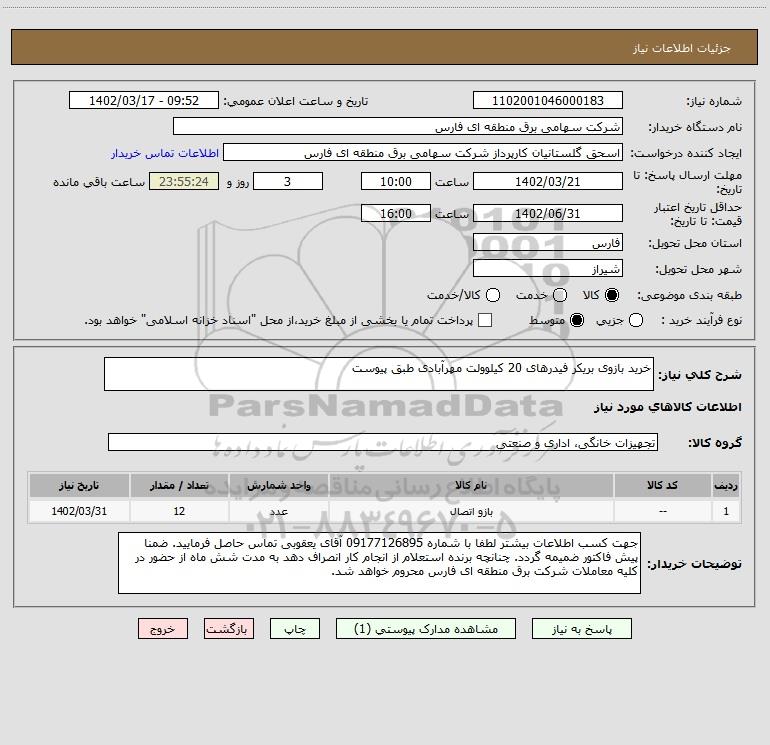Click the delivery province field فارس

click(x=548, y=243)
